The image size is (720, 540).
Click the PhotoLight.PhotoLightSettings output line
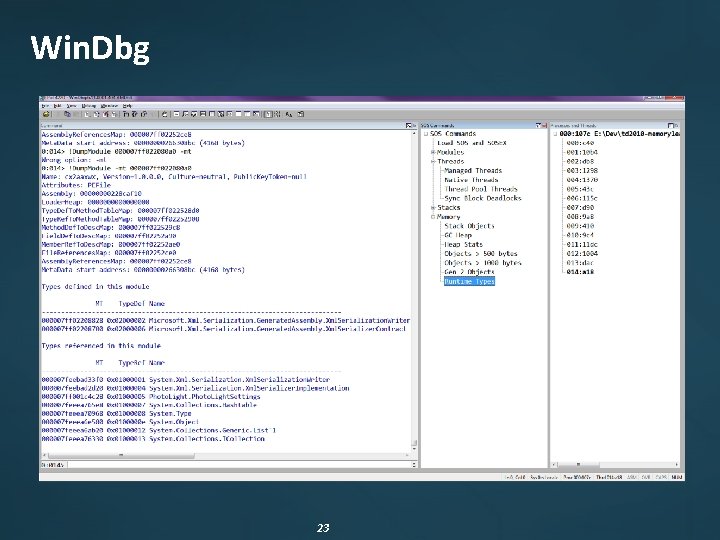(x=151, y=396)
